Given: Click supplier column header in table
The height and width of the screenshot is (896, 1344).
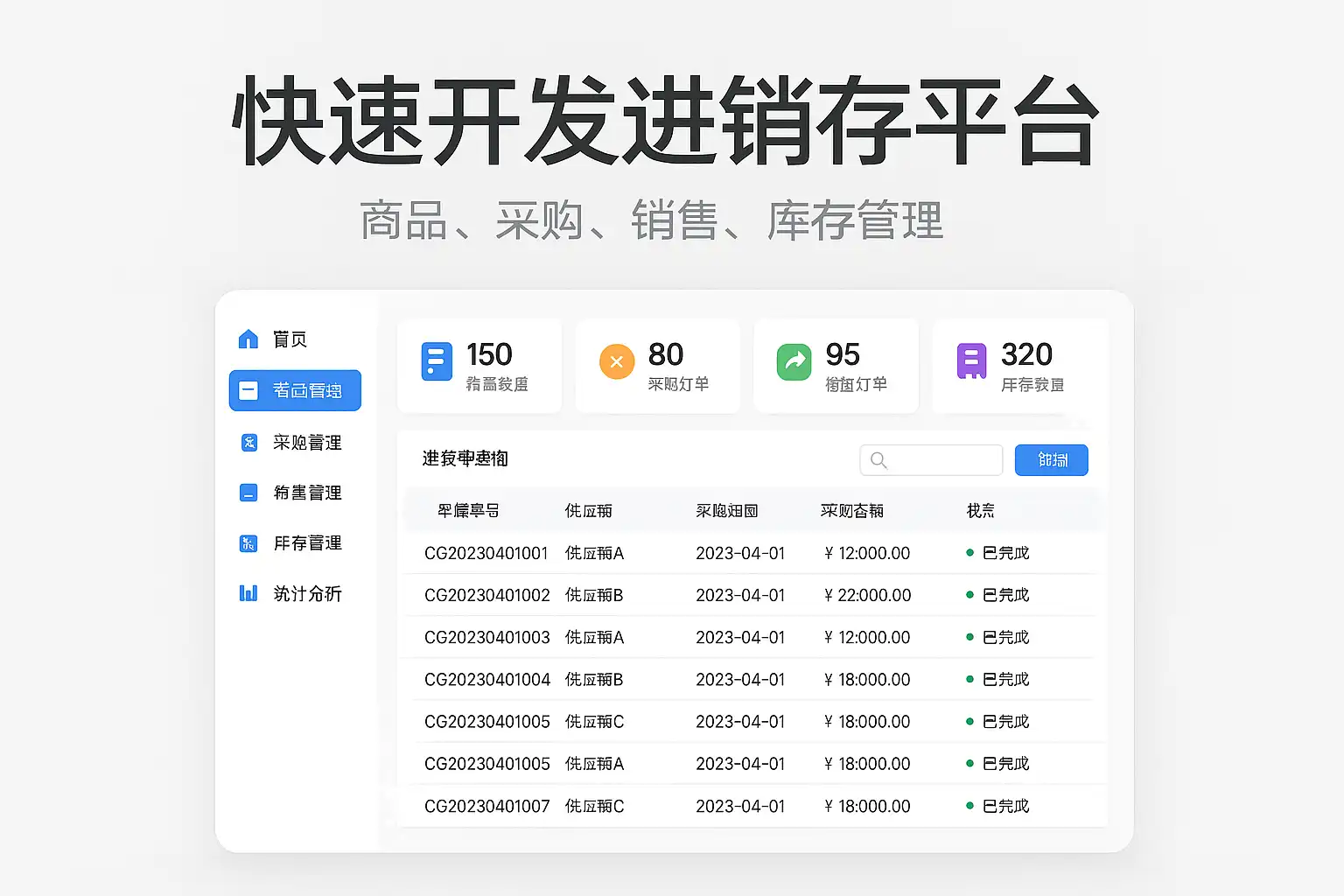Looking at the screenshot, I should point(588,510).
